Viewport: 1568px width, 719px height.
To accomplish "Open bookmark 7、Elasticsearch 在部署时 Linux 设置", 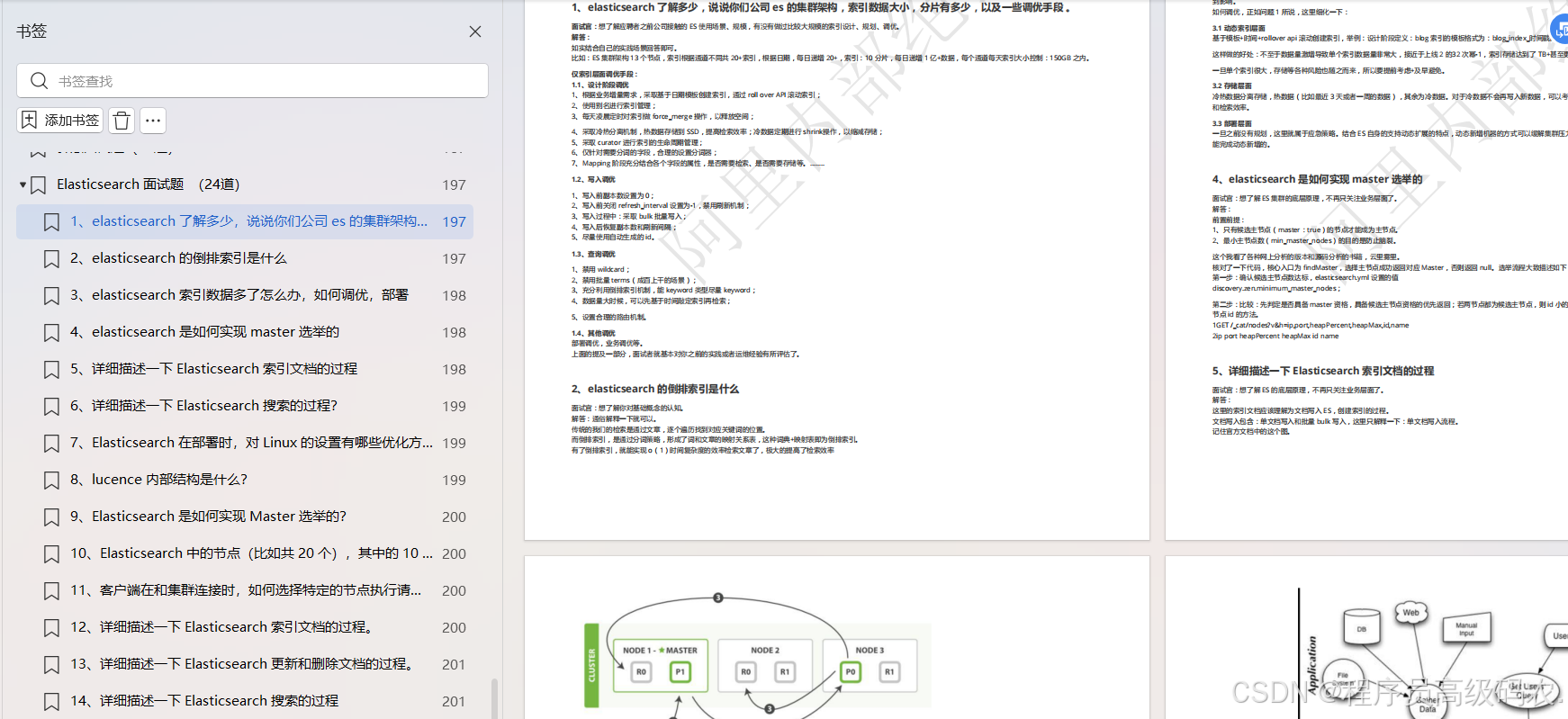I will click(x=245, y=443).
